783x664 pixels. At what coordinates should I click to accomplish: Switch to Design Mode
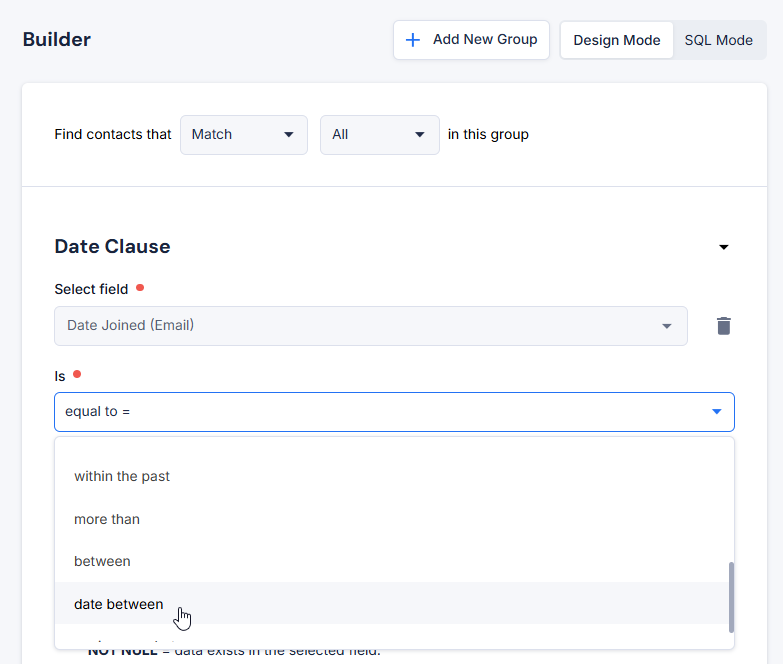tap(616, 40)
